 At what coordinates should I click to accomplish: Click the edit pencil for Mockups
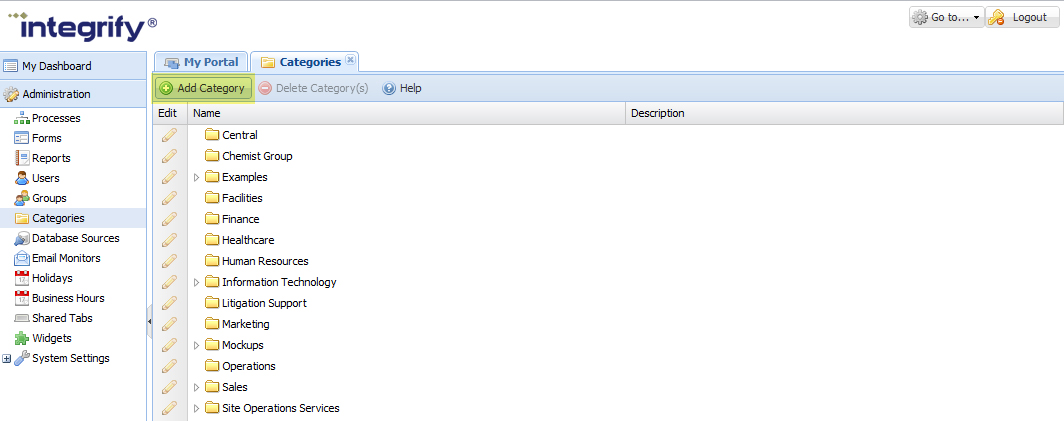(170, 346)
